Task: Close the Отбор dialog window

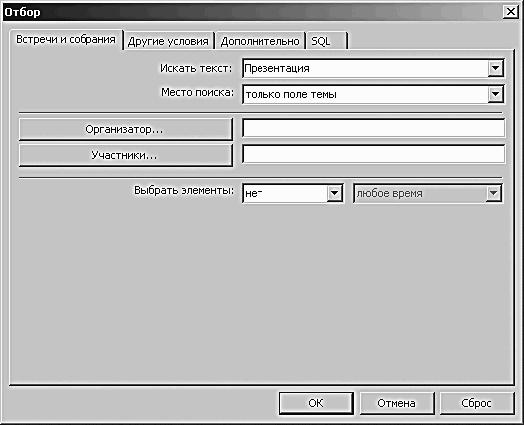Action: (x=511, y=12)
